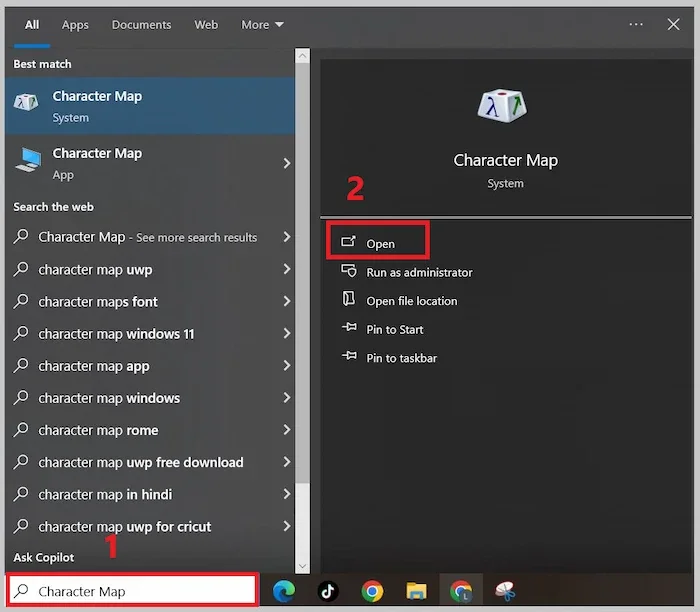Open Microsoft Edge from the taskbar
The width and height of the screenshot is (700, 612).
click(x=284, y=591)
